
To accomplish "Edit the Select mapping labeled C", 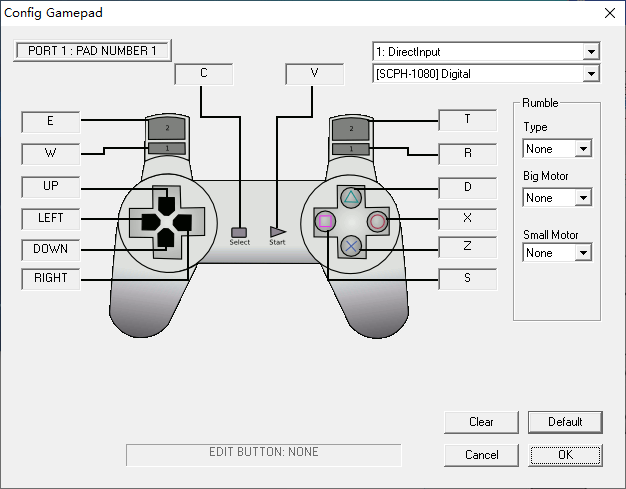I will 204,74.
